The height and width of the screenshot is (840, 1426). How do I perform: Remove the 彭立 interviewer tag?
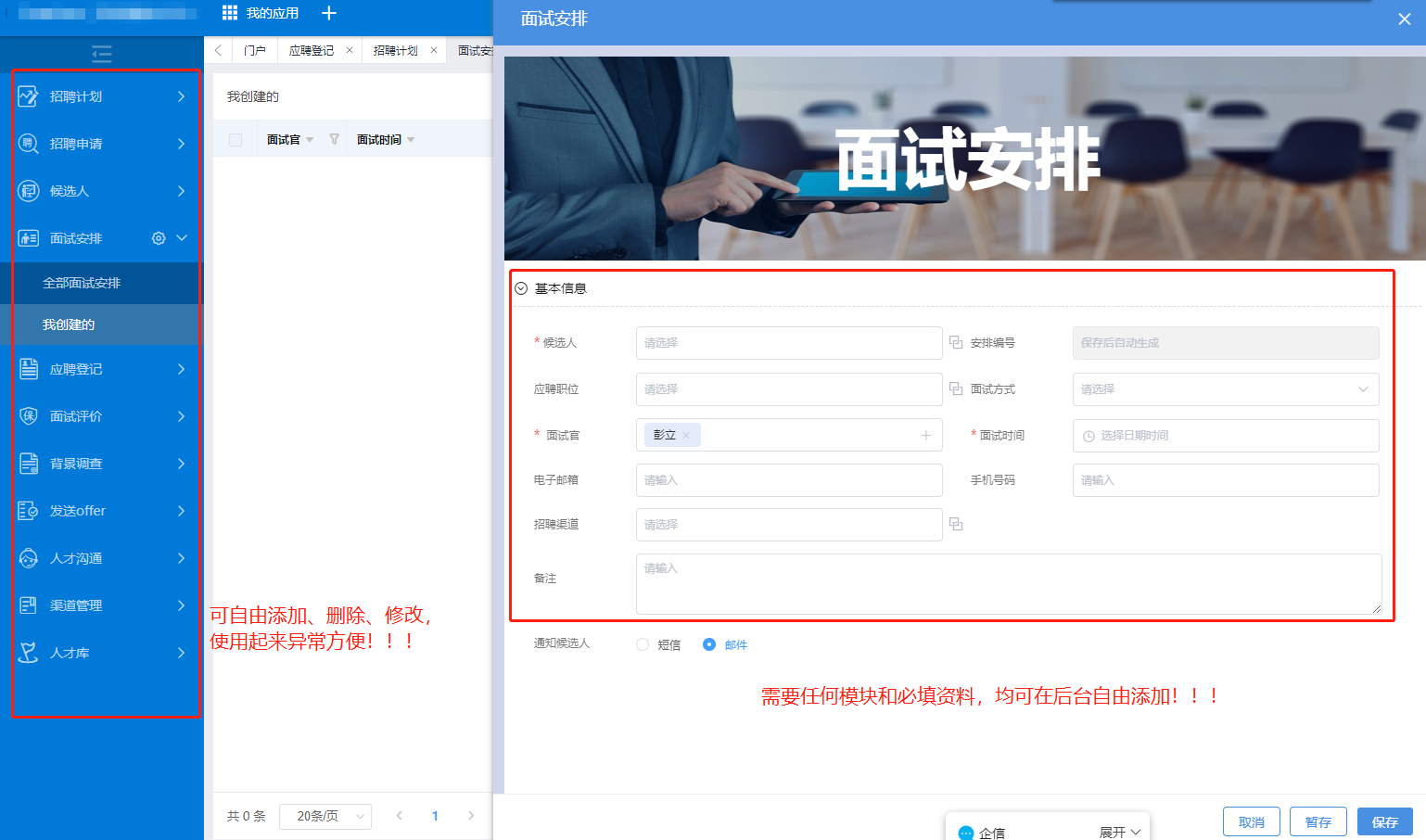(686, 435)
